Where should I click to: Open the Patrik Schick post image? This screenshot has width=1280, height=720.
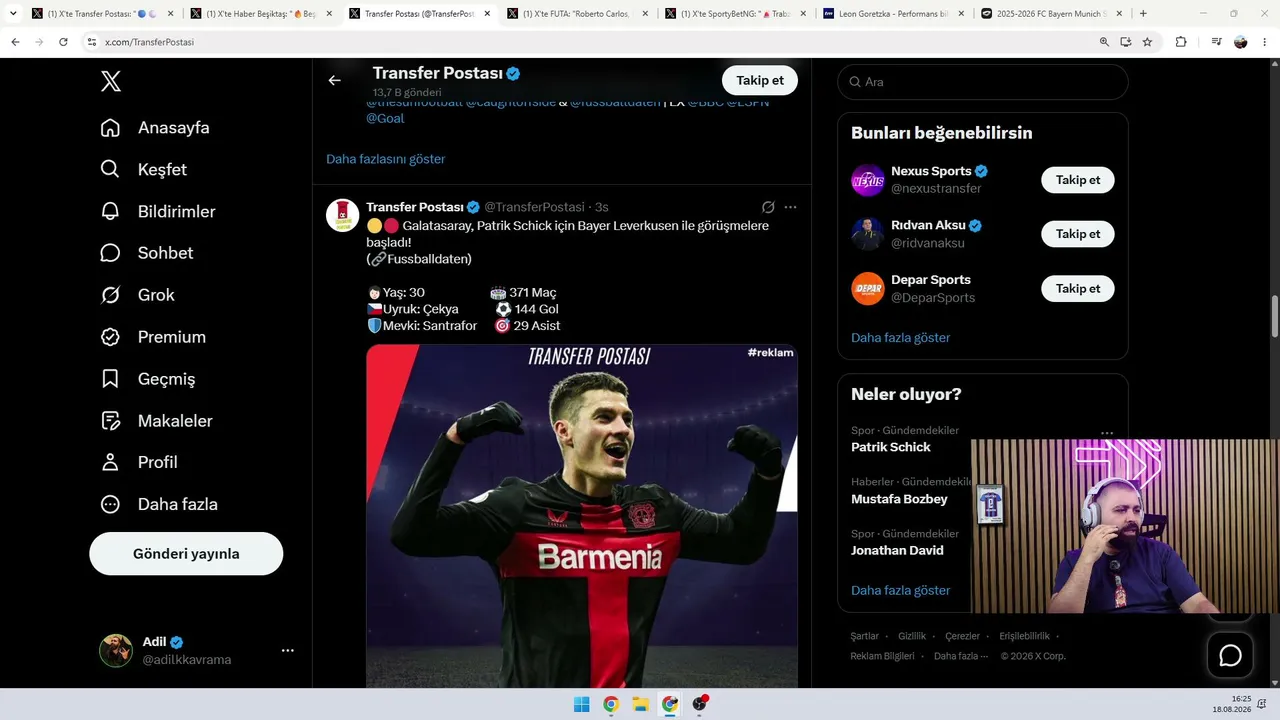tap(582, 516)
